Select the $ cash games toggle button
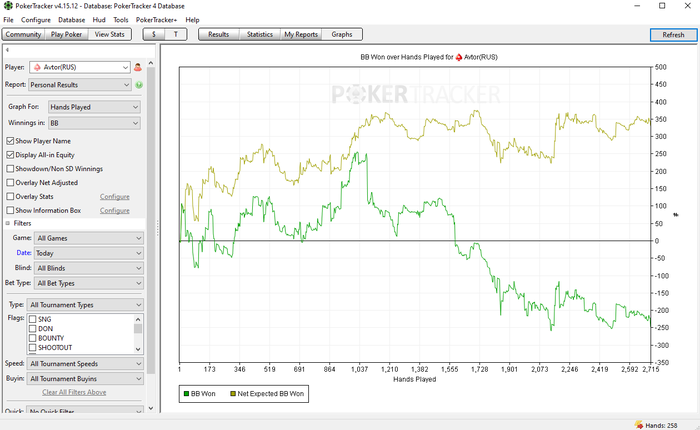This screenshot has width=700, height=430. pos(154,34)
